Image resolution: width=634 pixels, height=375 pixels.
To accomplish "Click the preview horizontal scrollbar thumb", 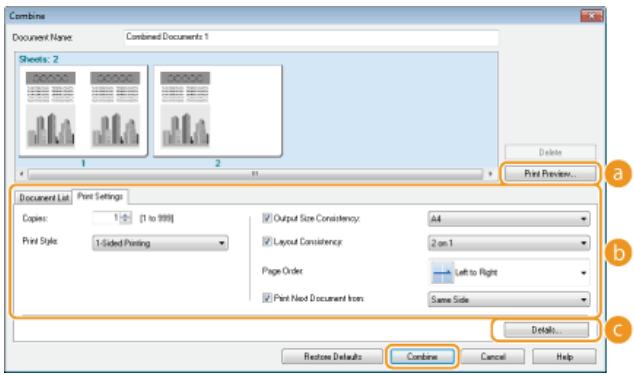I will click(x=255, y=174).
